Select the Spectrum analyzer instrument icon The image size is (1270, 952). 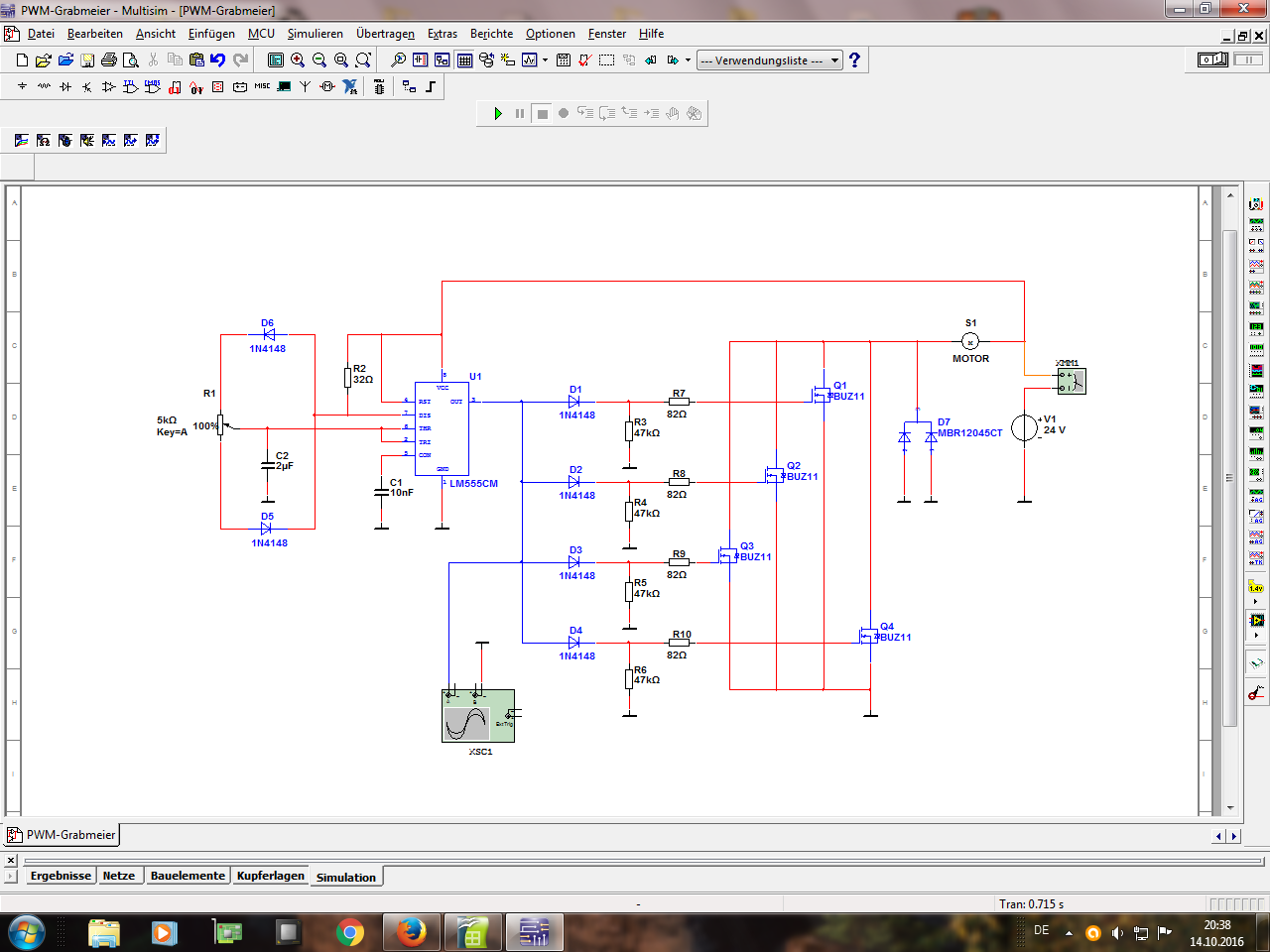point(1256,452)
